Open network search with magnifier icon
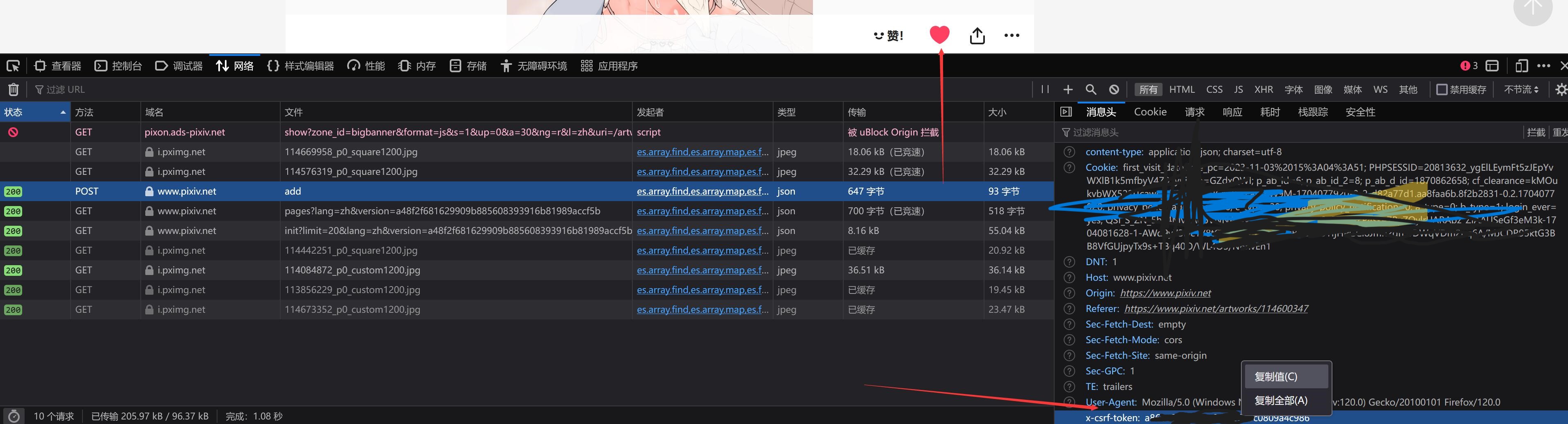The height and width of the screenshot is (424, 1568). (x=1091, y=89)
